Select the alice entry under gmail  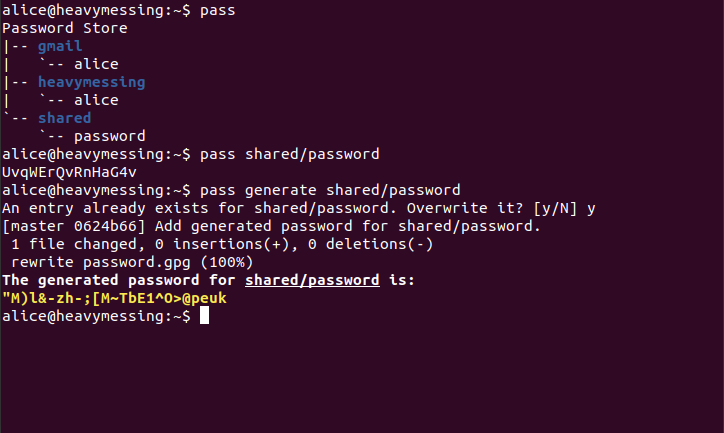click(96, 64)
